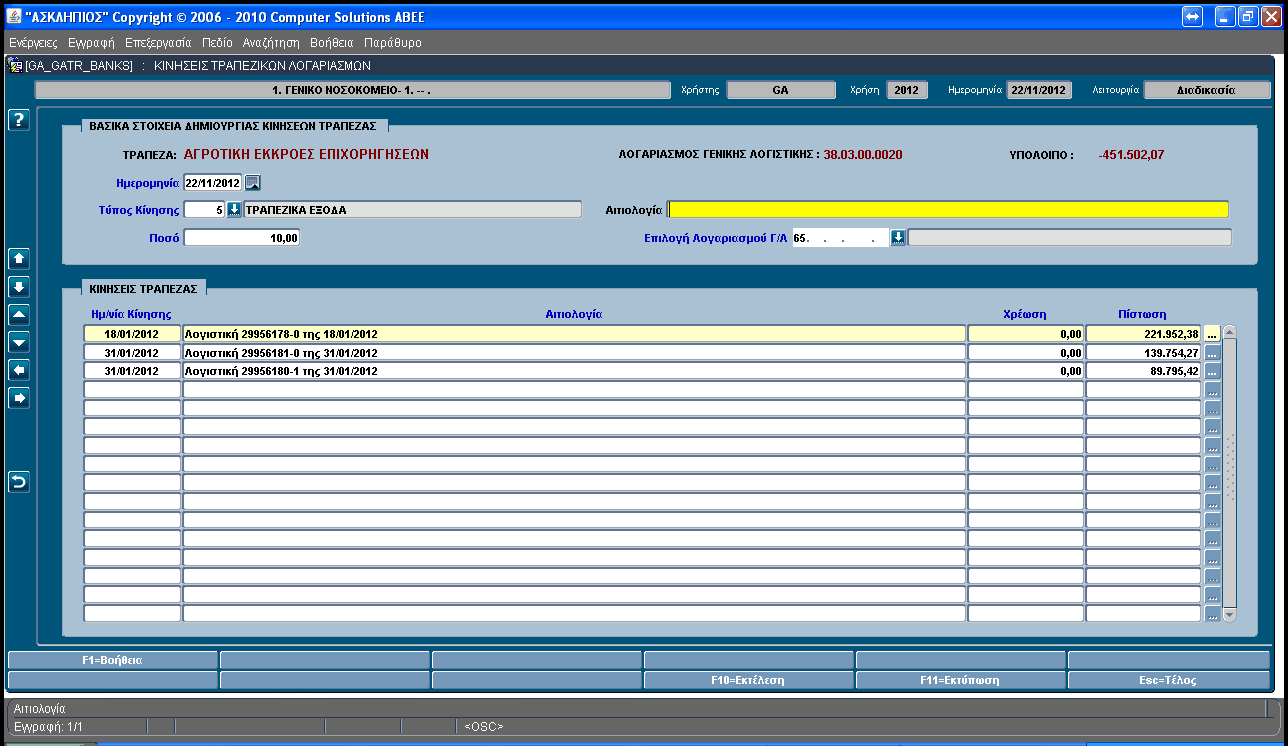Click 'Λογιστική 29956178-0 της 18/01/2012' description
The image size is (1288, 746).
[x=281, y=334]
